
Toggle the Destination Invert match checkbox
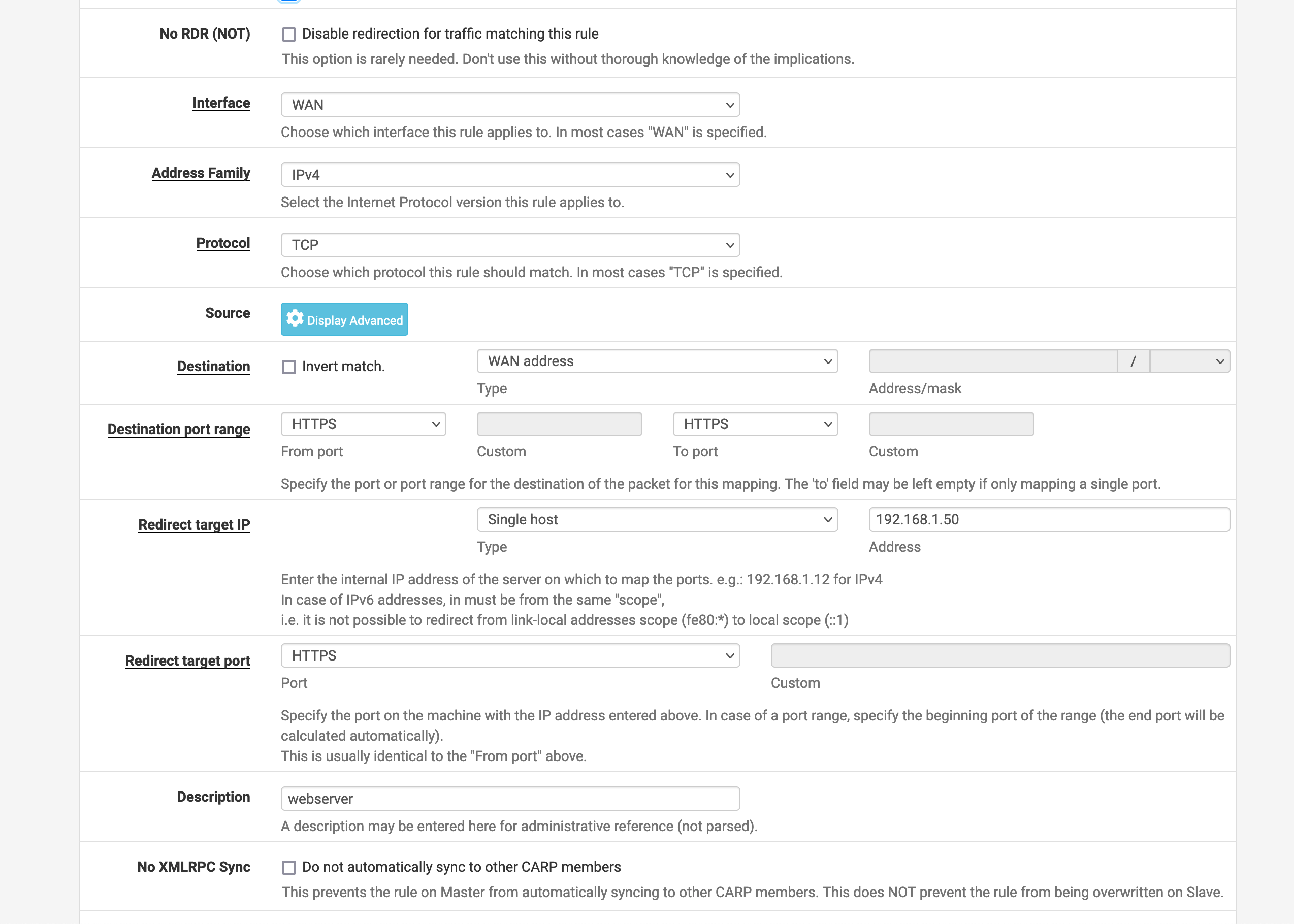click(x=289, y=367)
